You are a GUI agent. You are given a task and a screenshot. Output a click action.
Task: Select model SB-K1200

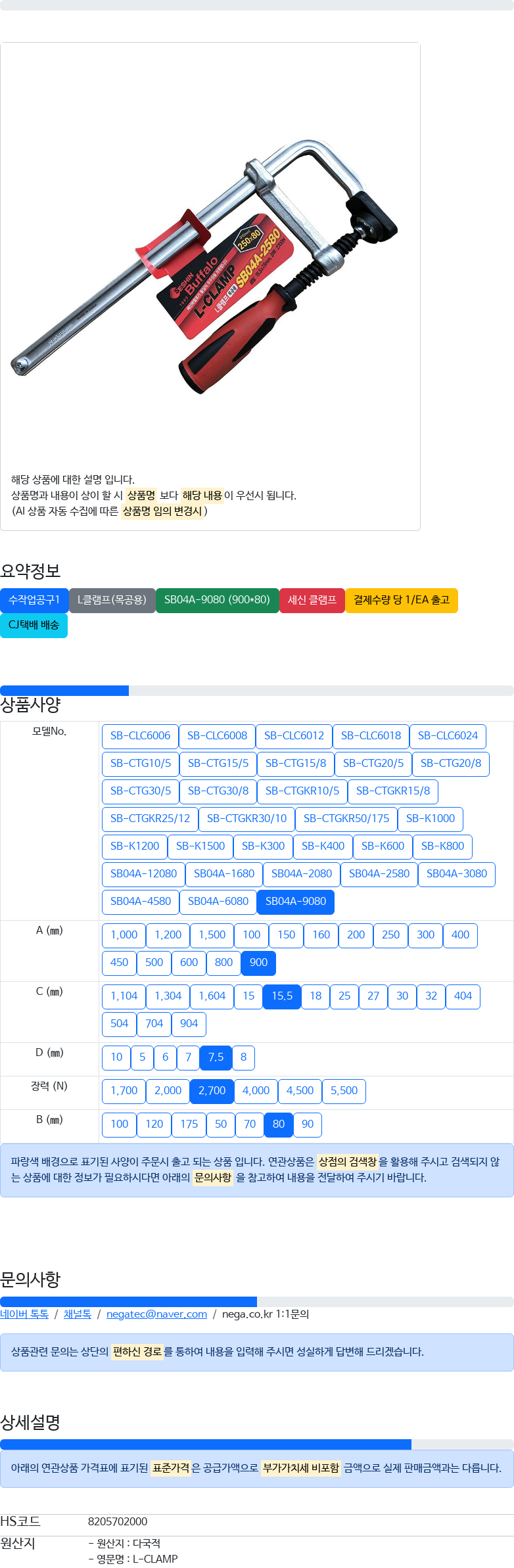tap(135, 846)
